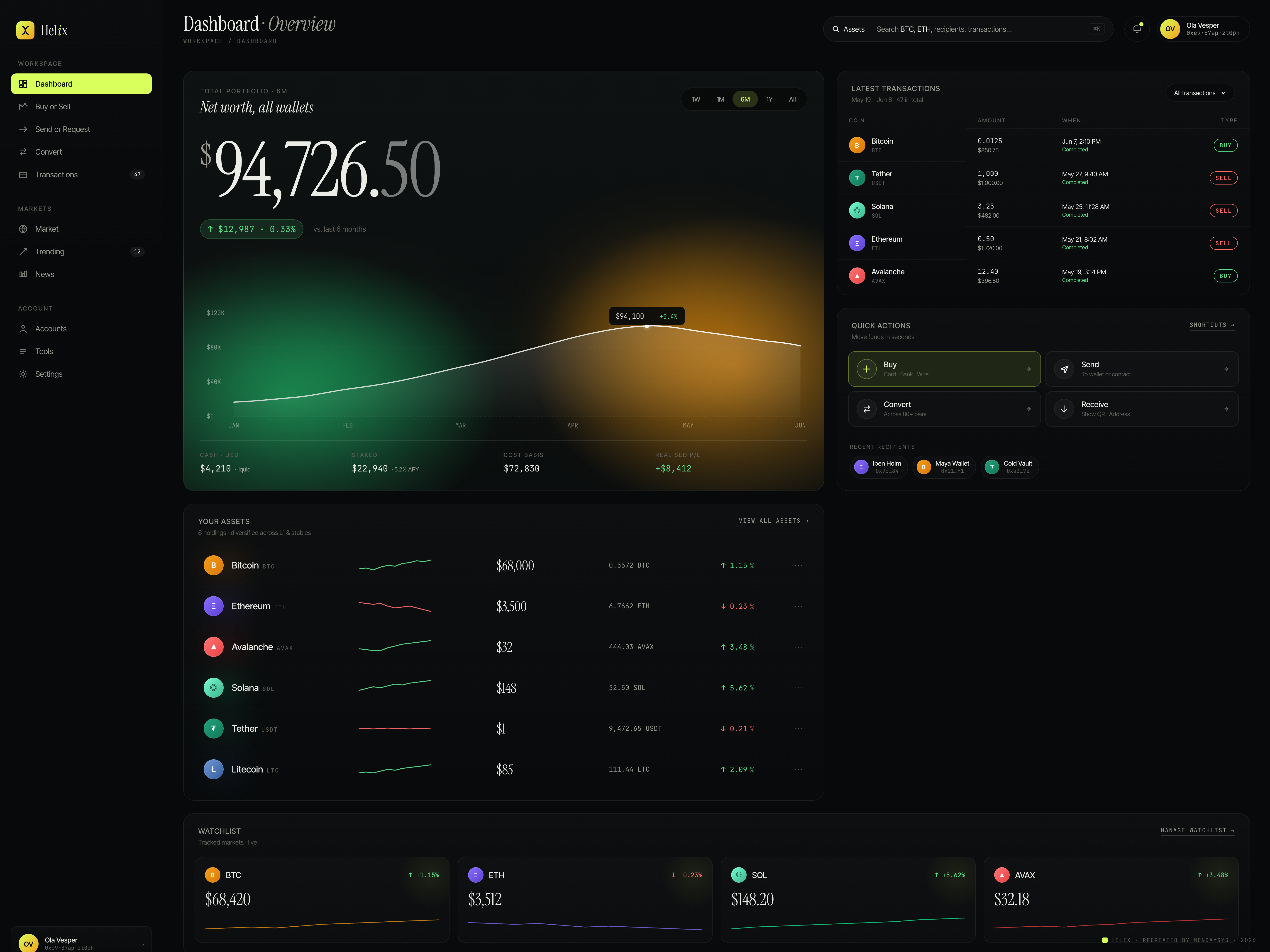Viewport: 1270px width, 952px height.
Task: Open the notifications bell icon
Action: tap(1137, 29)
